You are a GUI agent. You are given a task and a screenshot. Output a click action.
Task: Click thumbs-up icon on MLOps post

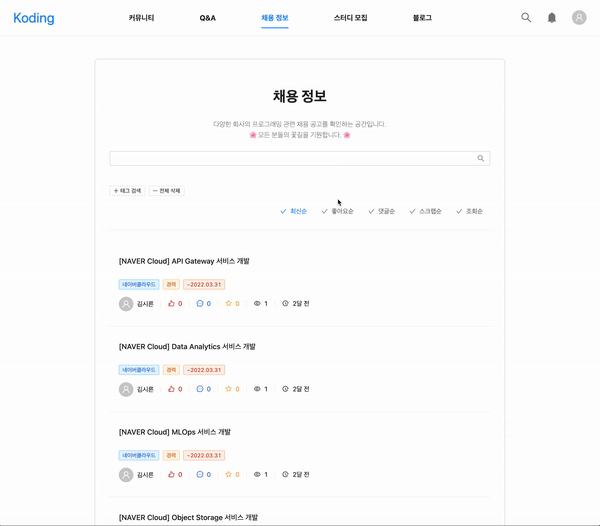(x=171, y=474)
